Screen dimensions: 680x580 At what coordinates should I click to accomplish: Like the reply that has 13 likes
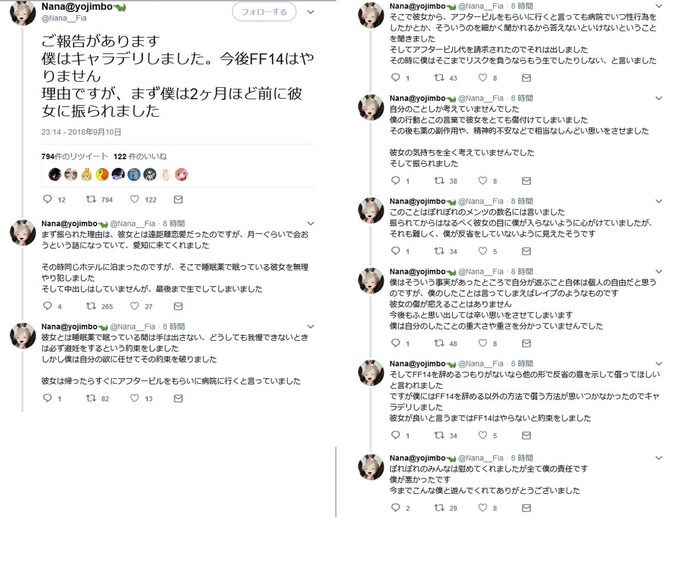coord(134,398)
